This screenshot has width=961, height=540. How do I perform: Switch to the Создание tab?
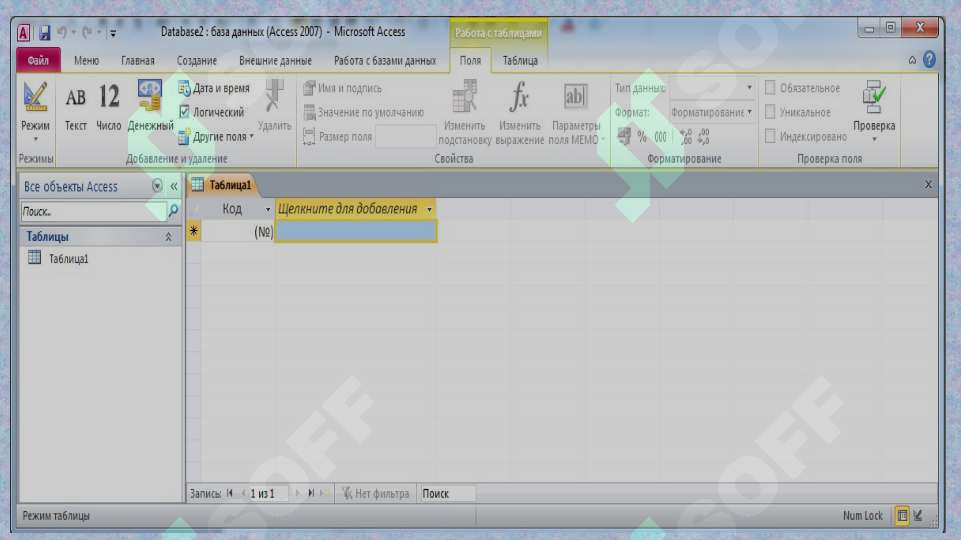tap(197, 61)
